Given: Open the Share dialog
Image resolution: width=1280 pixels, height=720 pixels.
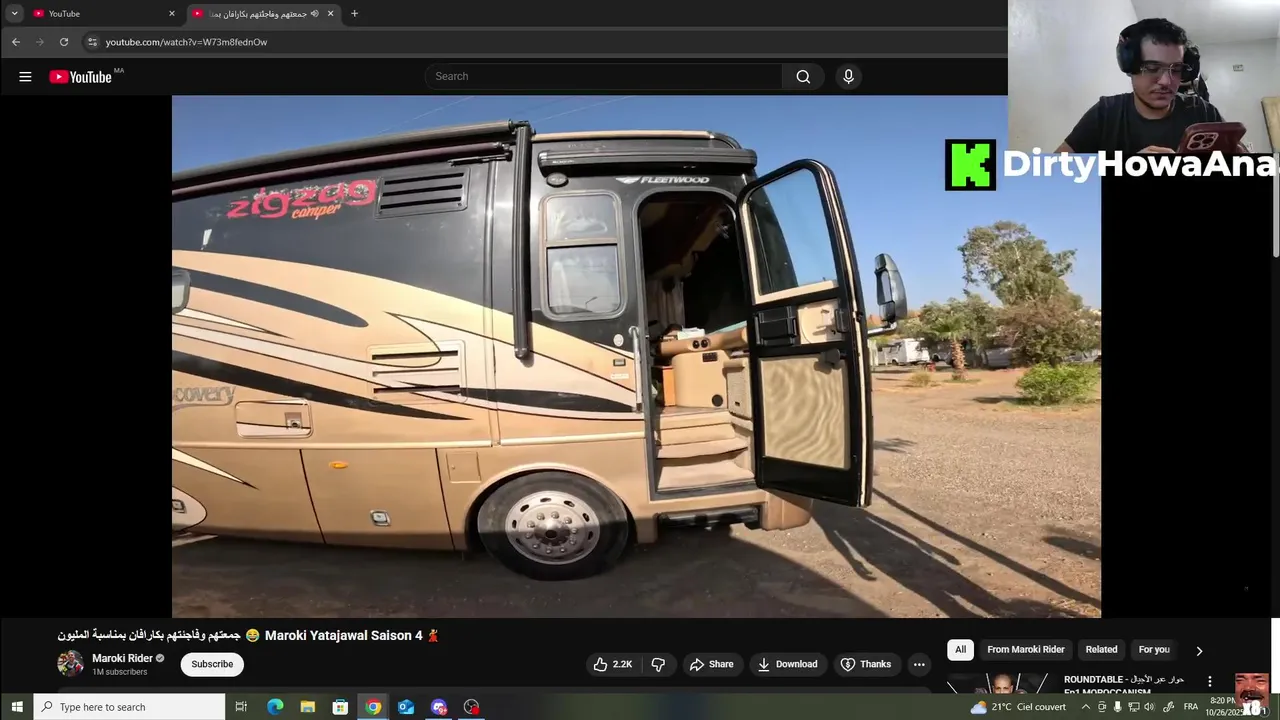Looking at the screenshot, I should tap(711, 664).
